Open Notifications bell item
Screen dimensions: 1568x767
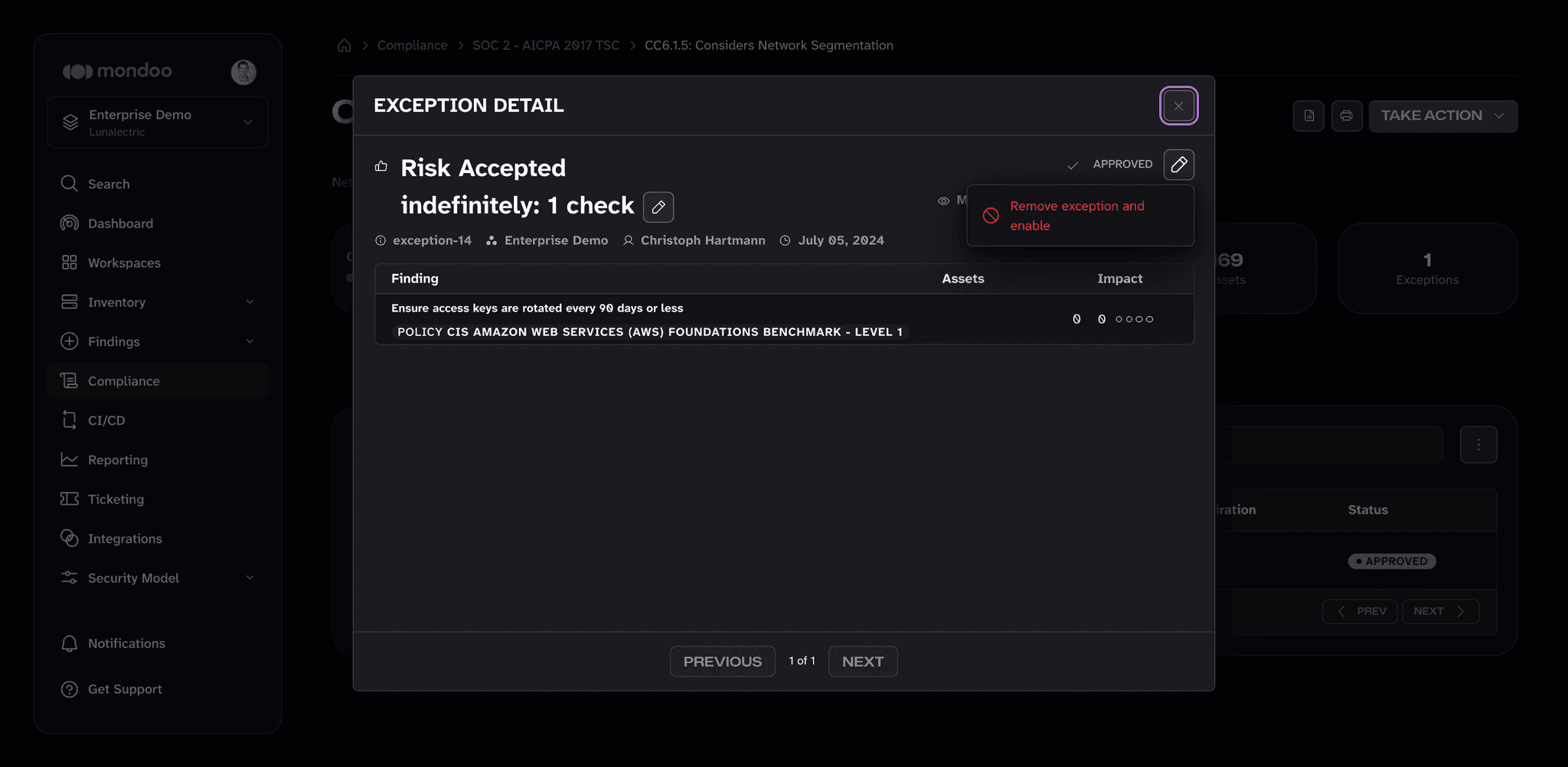click(x=157, y=644)
